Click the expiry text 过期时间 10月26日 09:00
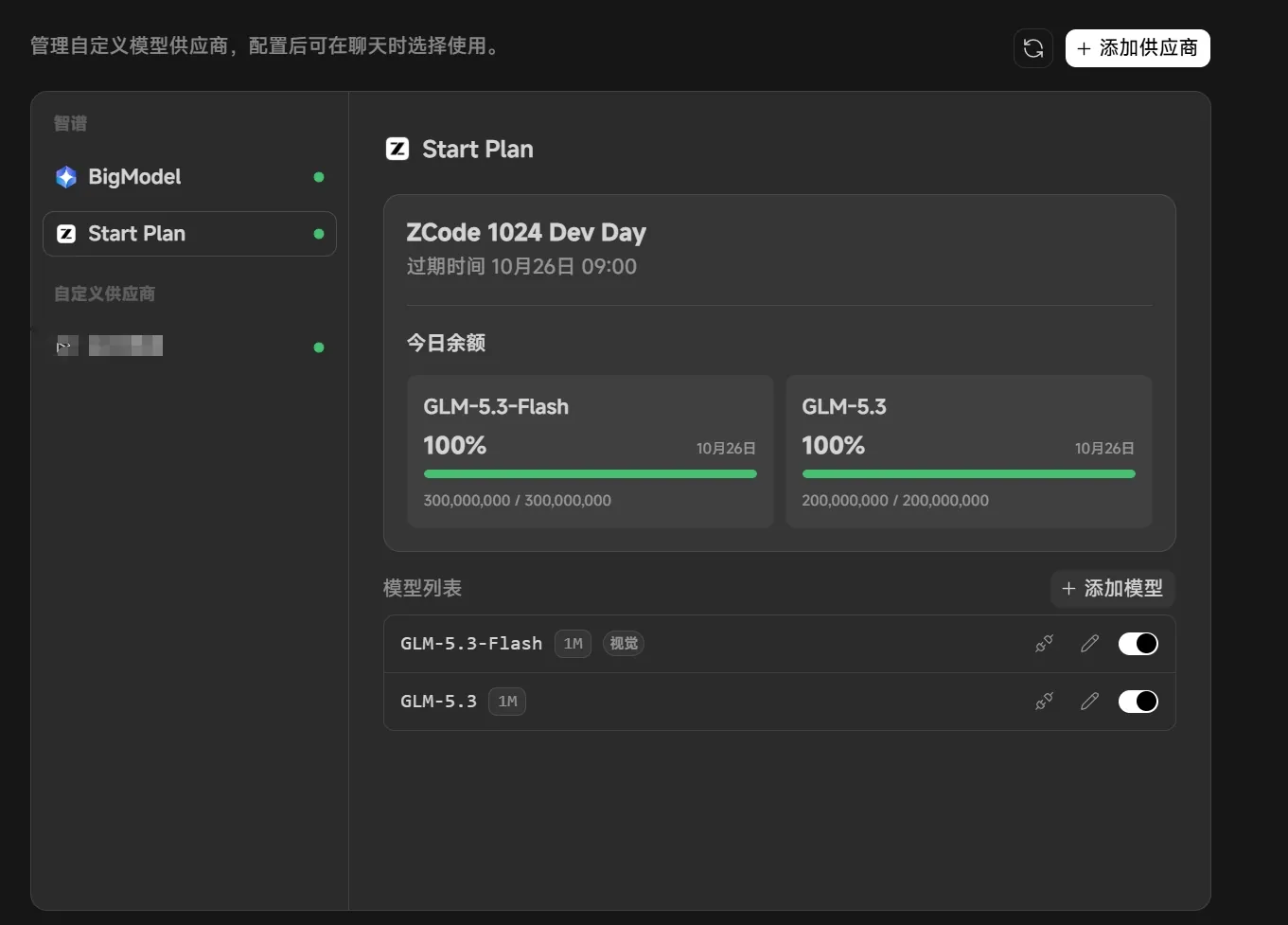Image resolution: width=1288 pixels, height=925 pixels. click(521, 267)
